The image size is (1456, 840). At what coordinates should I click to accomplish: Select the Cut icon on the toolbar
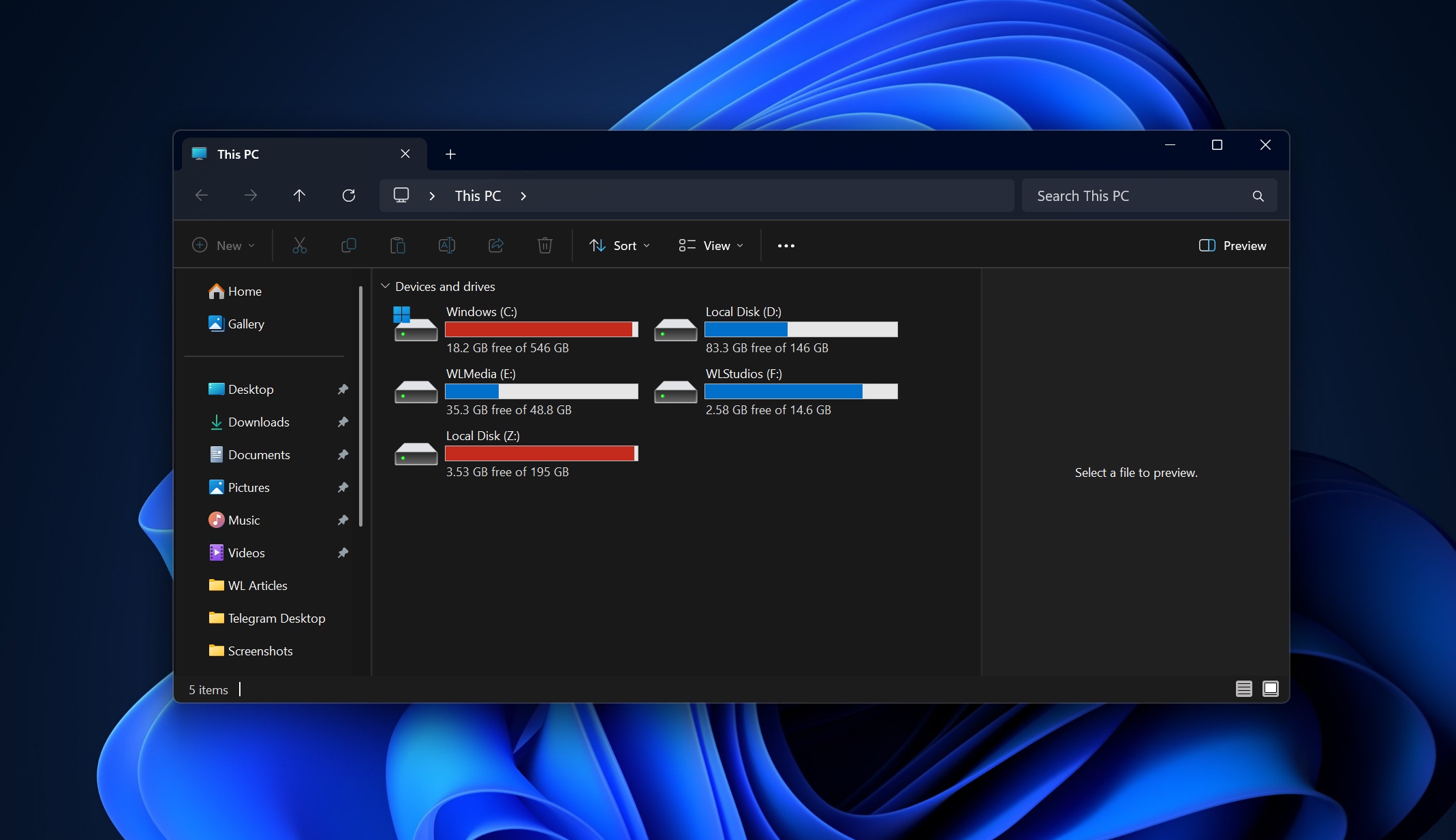[300, 245]
